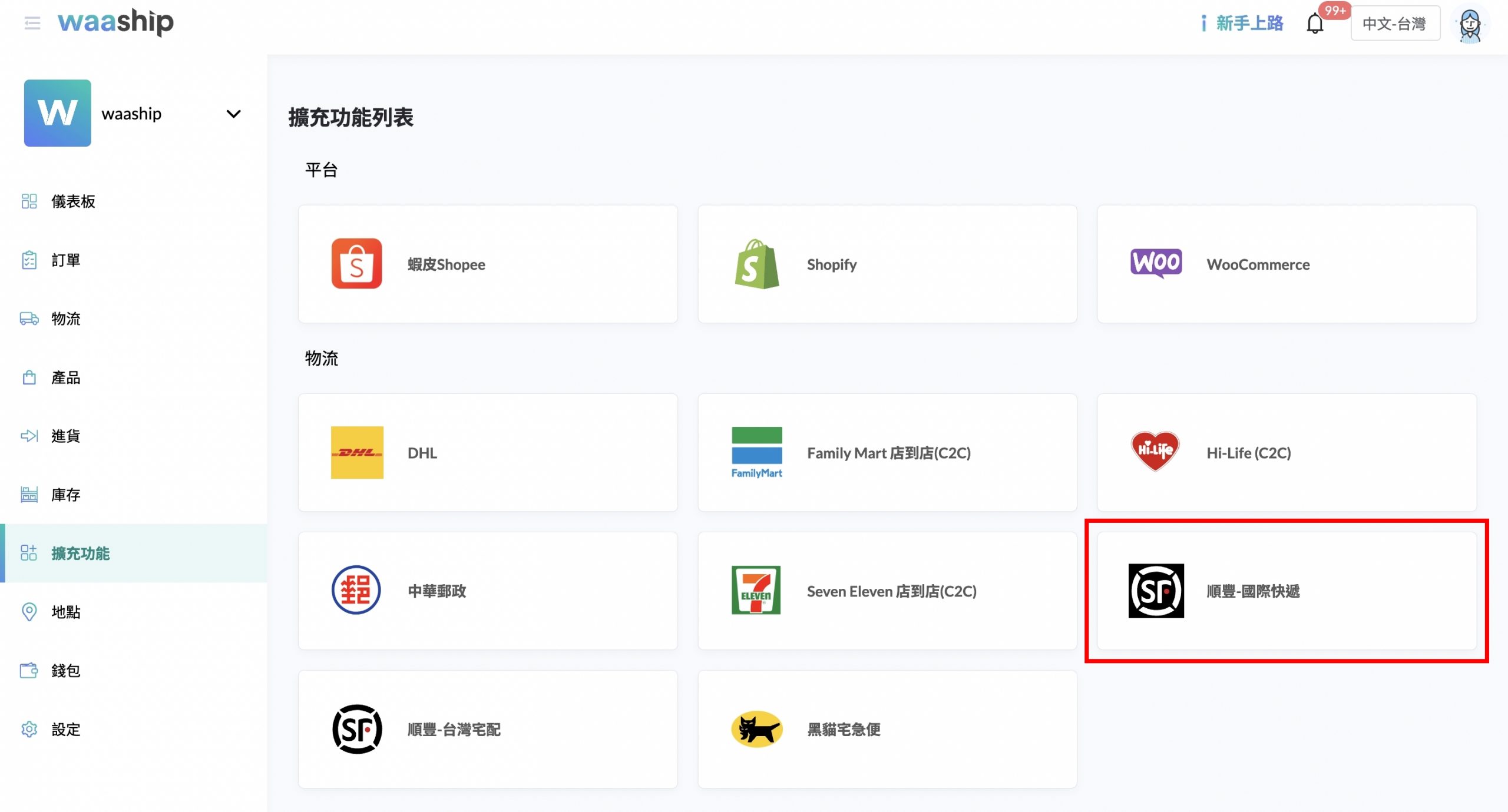This screenshot has height=812, width=1508.
Task: Open 設定 in the sidebar menu
Action: pyautogui.click(x=65, y=729)
